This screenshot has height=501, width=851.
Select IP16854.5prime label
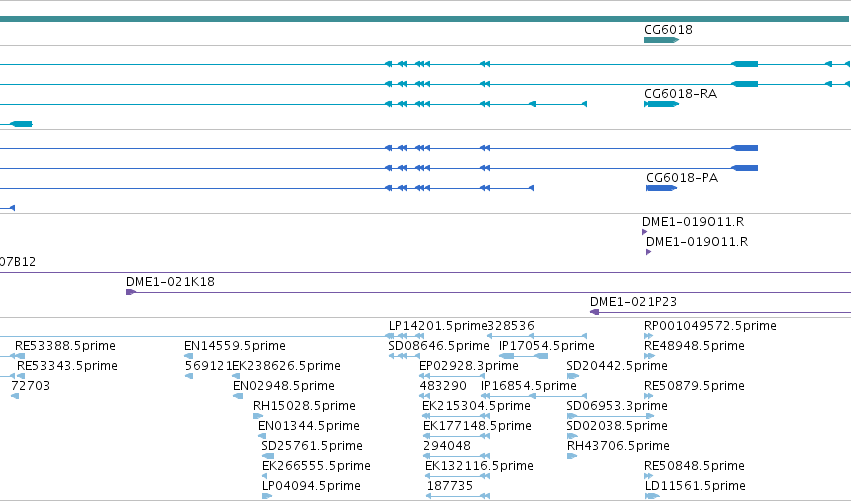[529, 386]
